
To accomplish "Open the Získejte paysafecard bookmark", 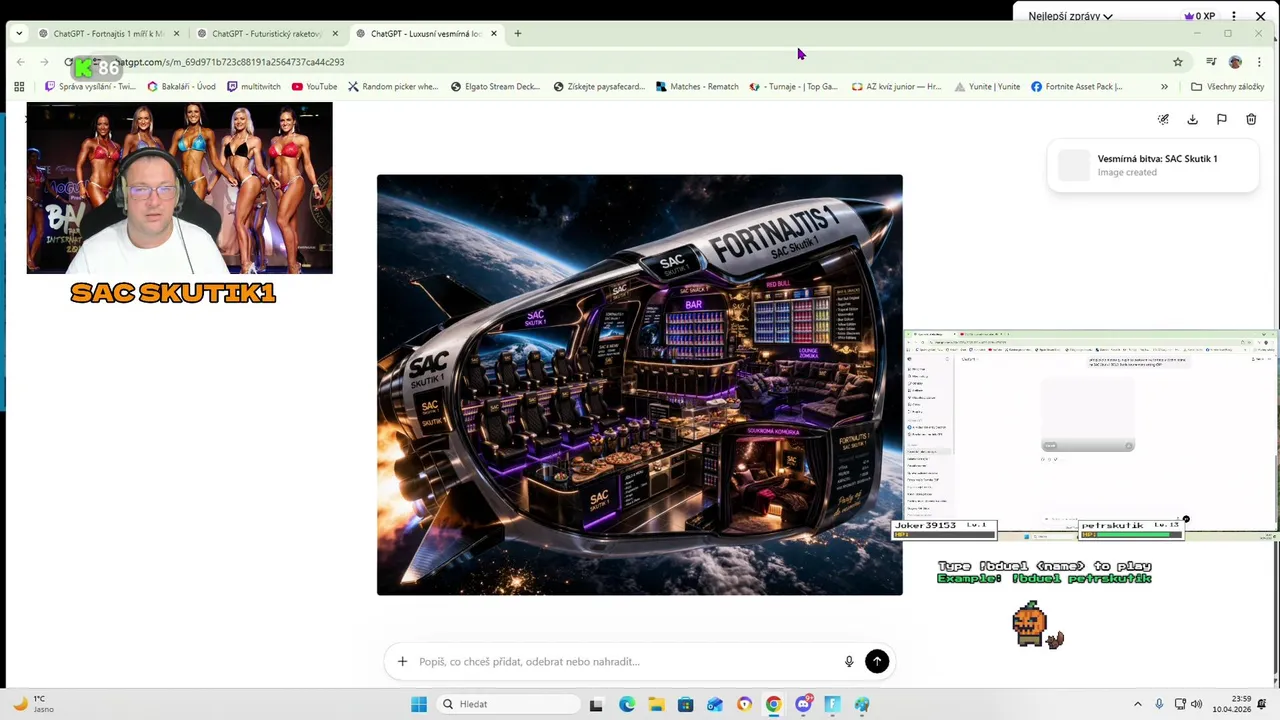I will tap(599, 87).
